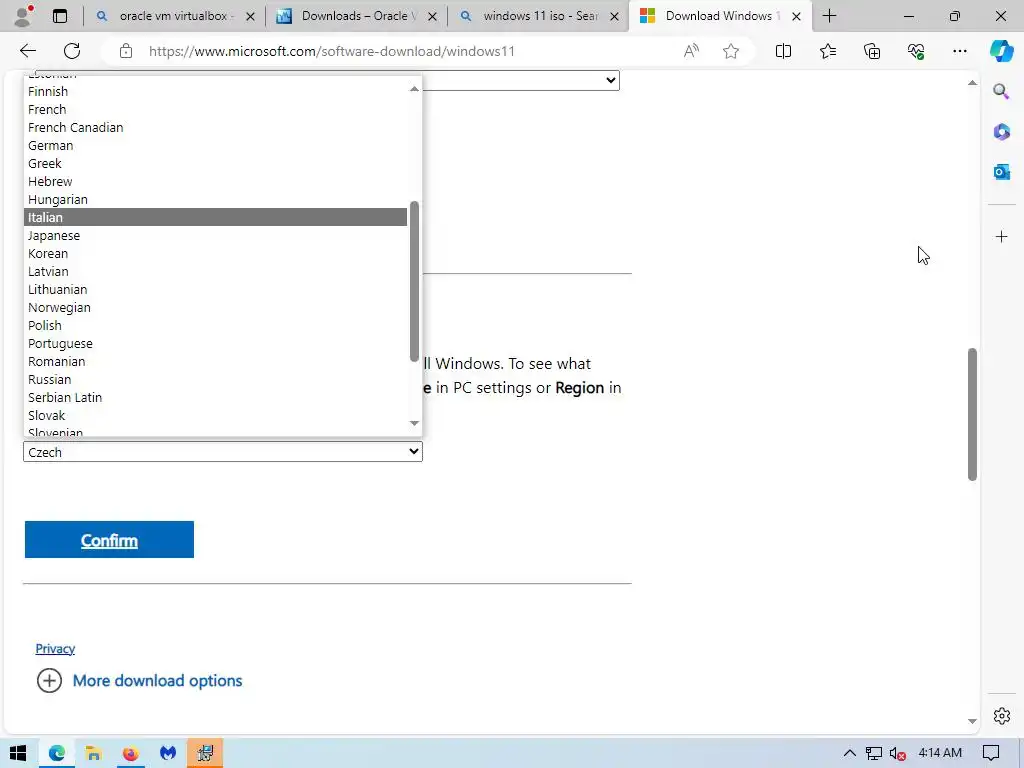Open Outlook in the sidebar
Screen dimensions: 1024x768
pyautogui.click(x=1001, y=172)
